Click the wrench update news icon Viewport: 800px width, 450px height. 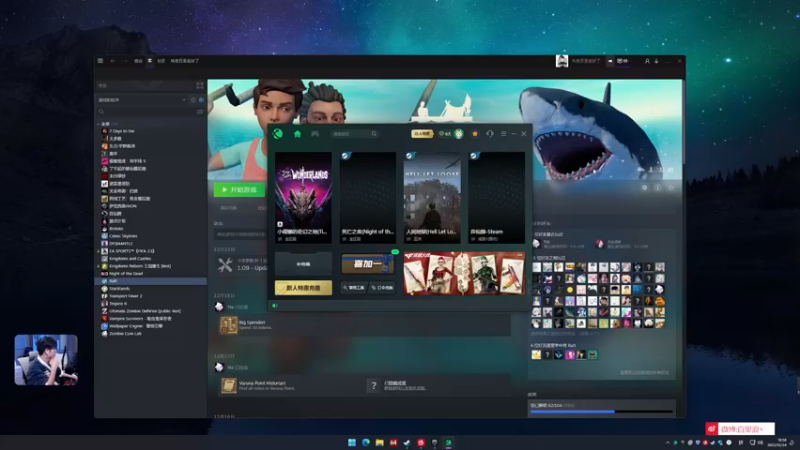point(225,265)
